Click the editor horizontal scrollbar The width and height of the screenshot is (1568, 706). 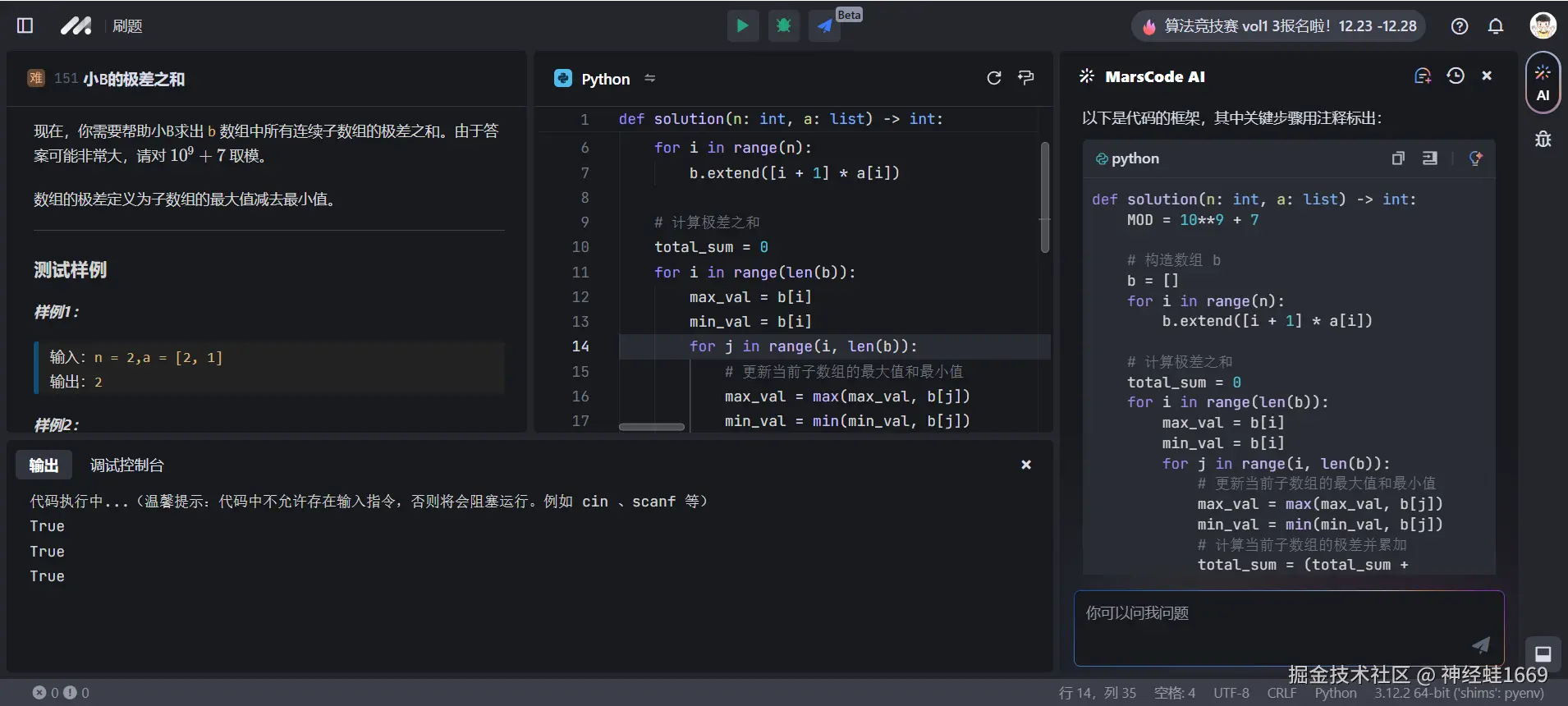point(651,427)
